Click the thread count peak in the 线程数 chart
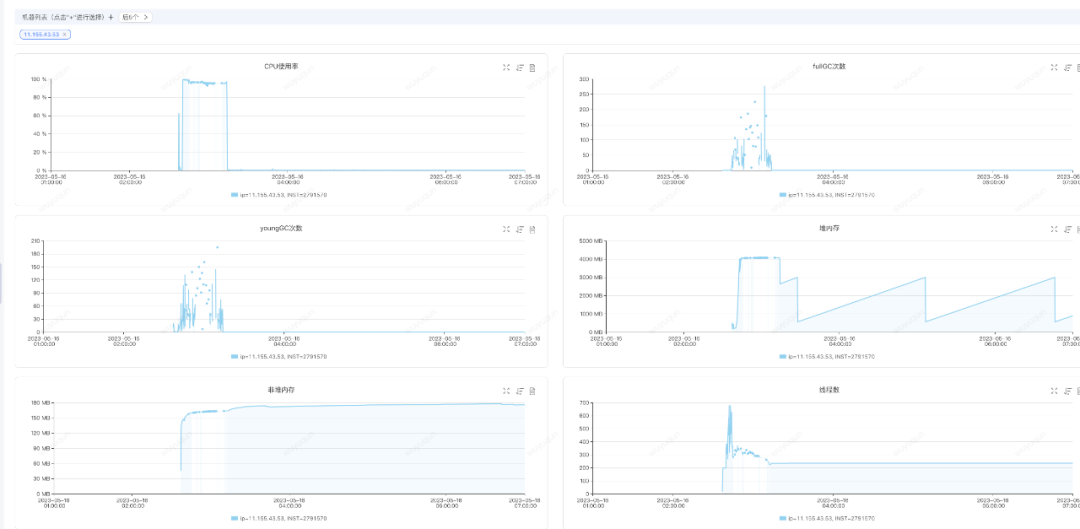 pyautogui.click(x=729, y=407)
